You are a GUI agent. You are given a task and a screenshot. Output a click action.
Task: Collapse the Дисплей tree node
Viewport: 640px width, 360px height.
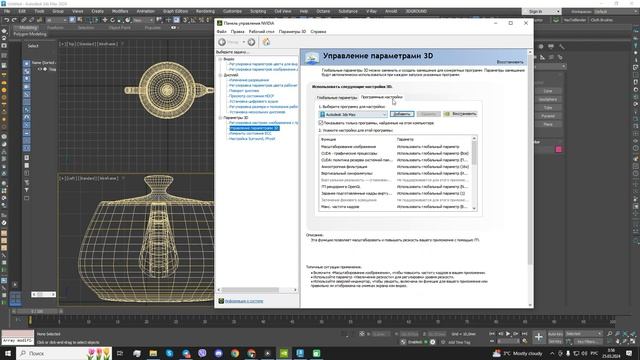pyautogui.click(x=220, y=75)
